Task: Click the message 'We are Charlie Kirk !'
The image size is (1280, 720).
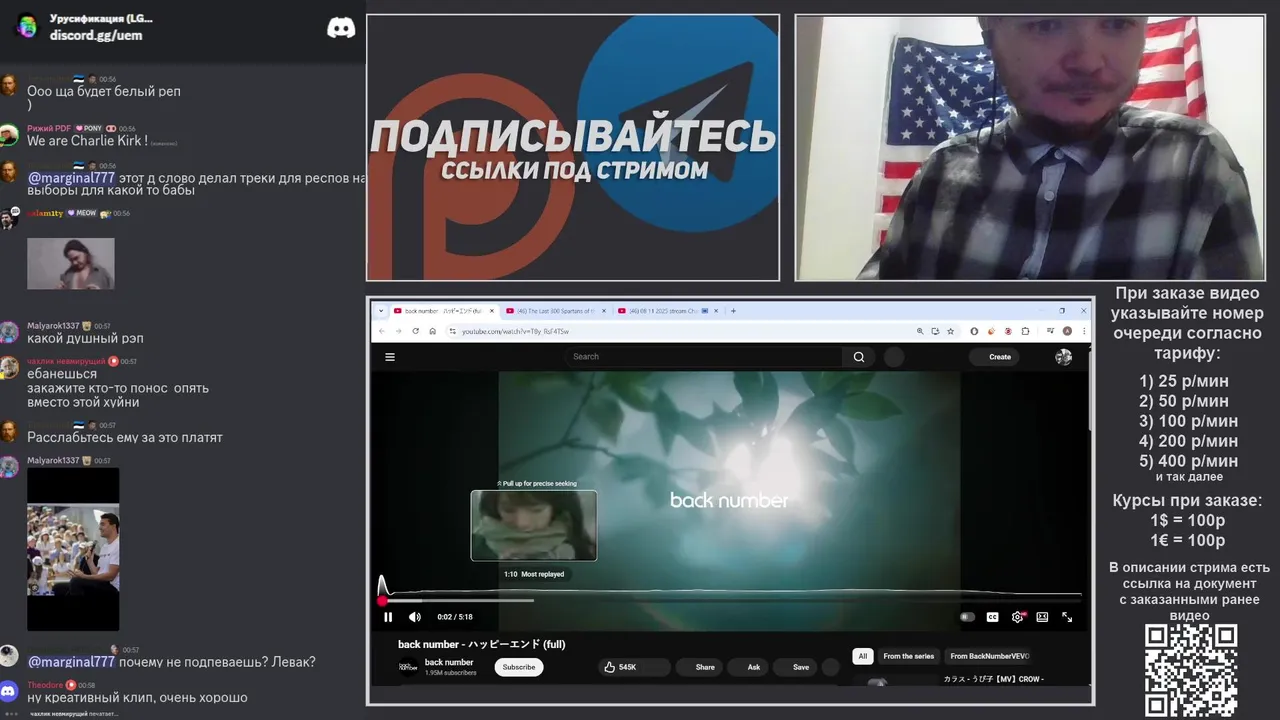Action: tap(87, 141)
